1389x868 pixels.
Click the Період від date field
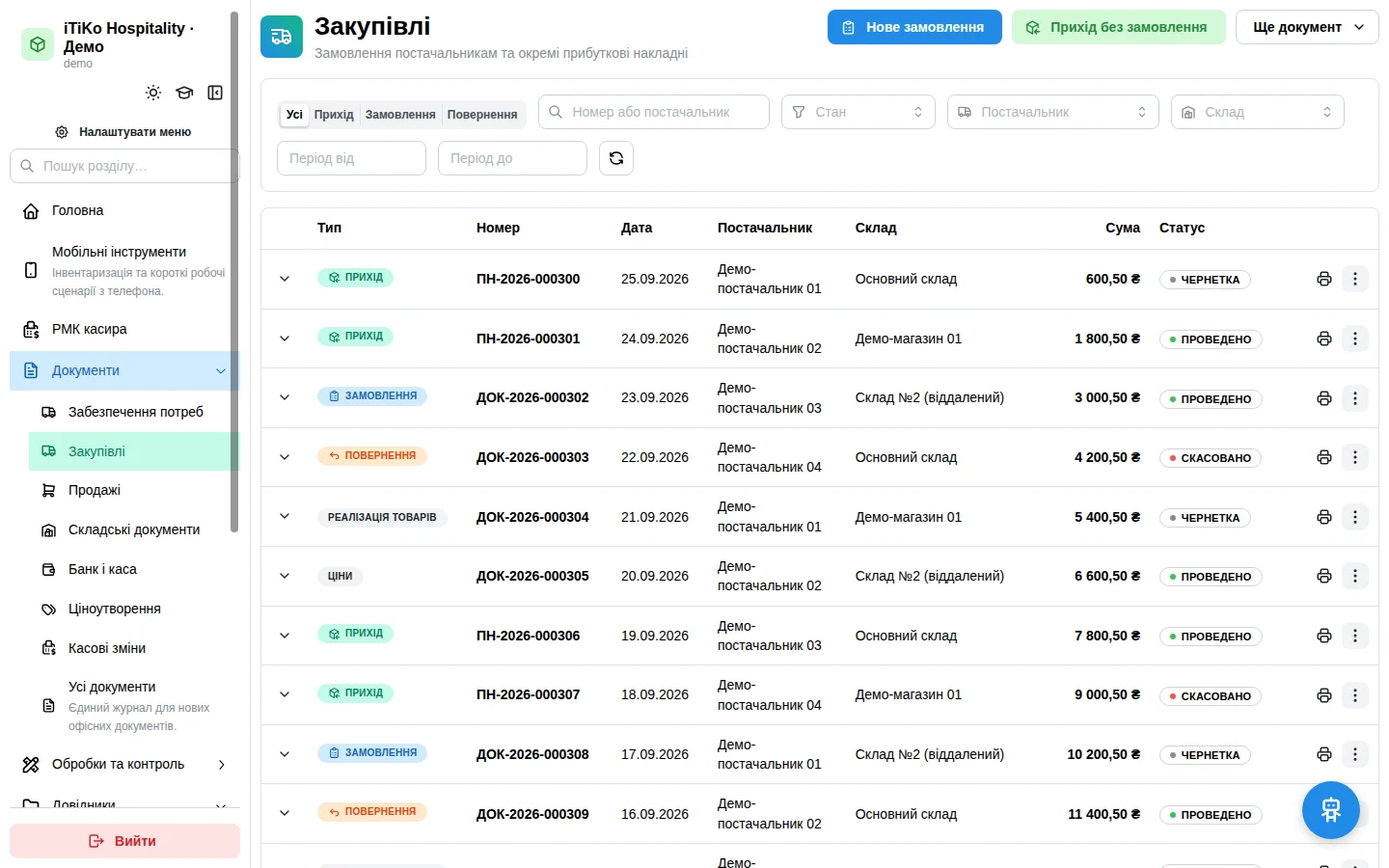pos(352,158)
